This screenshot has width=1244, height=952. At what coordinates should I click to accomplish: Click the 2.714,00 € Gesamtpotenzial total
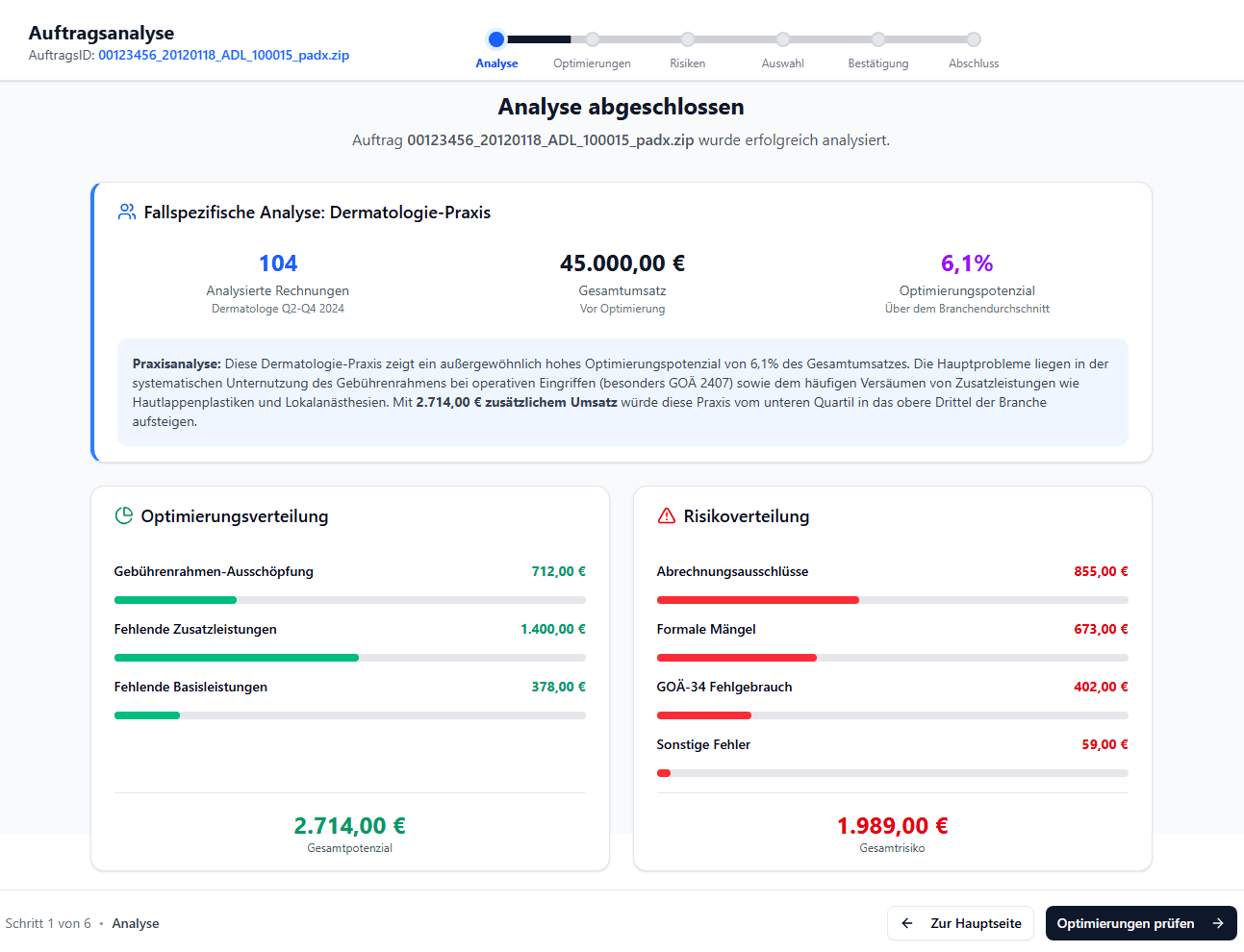click(x=349, y=825)
